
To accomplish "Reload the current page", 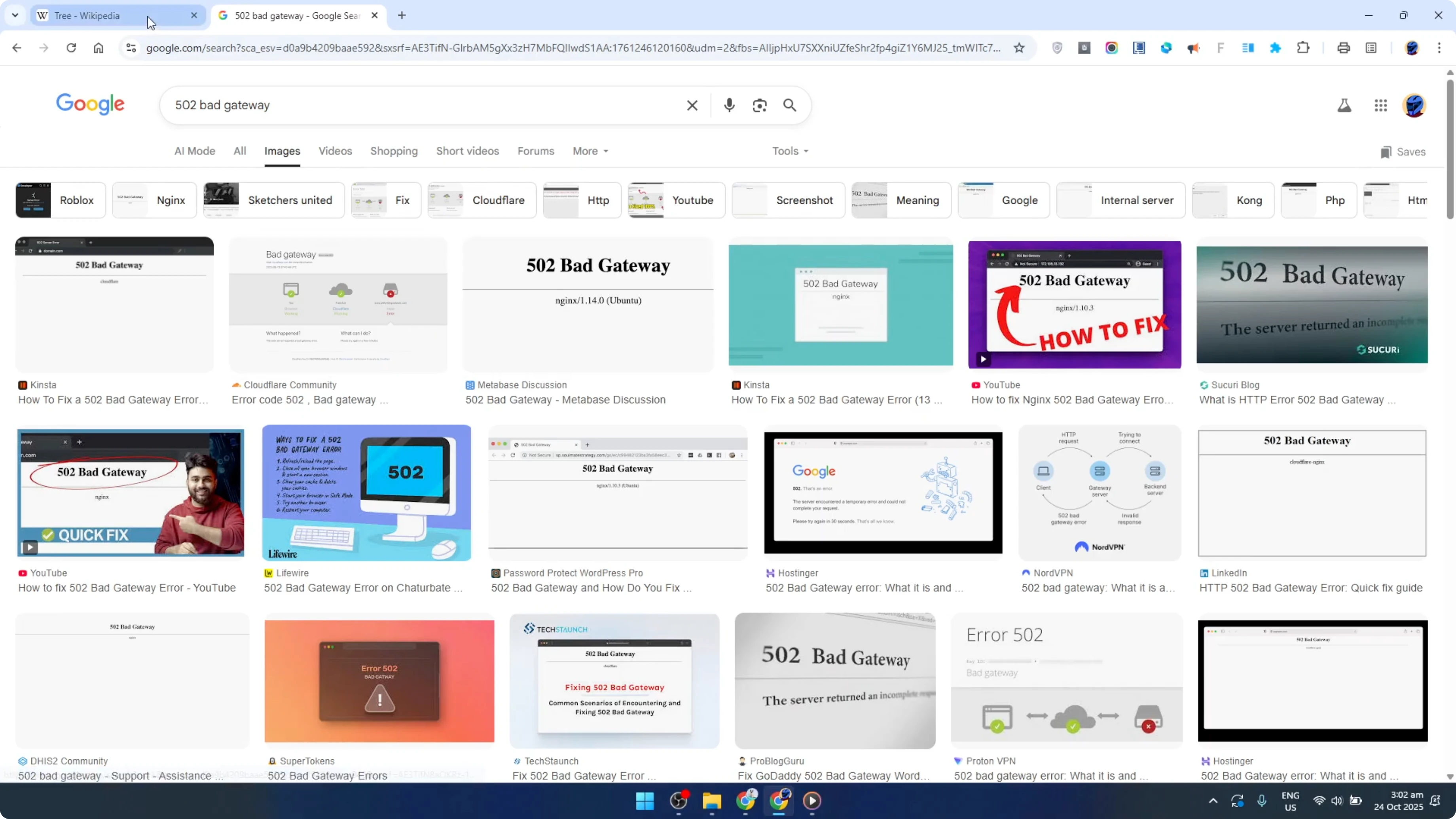I will [71, 47].
